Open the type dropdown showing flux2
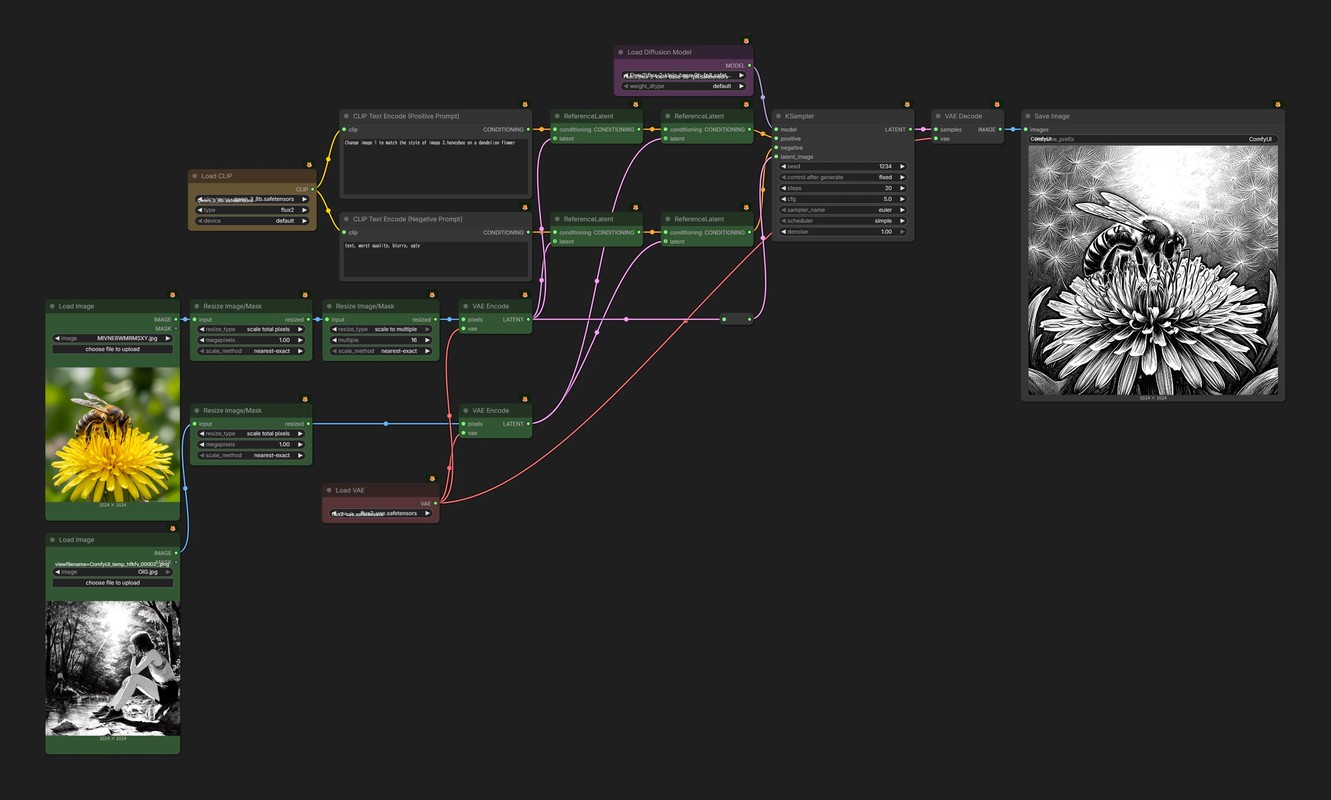Screen dimensions: 1331x800 pyautogui.click(x=252, y=210)
